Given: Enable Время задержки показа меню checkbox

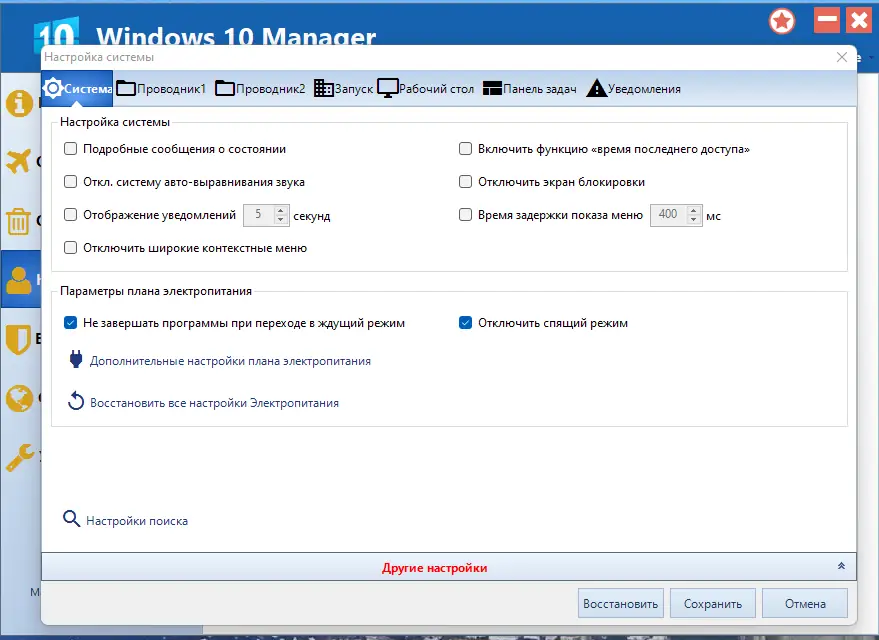Looking at the screenshot, I should pyautogui.click(x=465, y=215).
